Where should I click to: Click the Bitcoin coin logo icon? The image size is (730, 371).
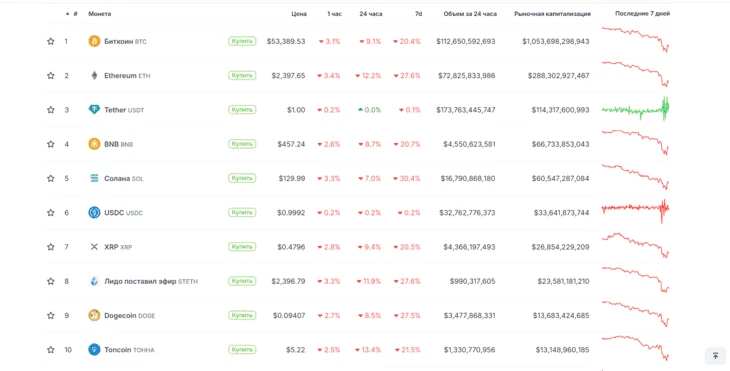coord(94,41)
